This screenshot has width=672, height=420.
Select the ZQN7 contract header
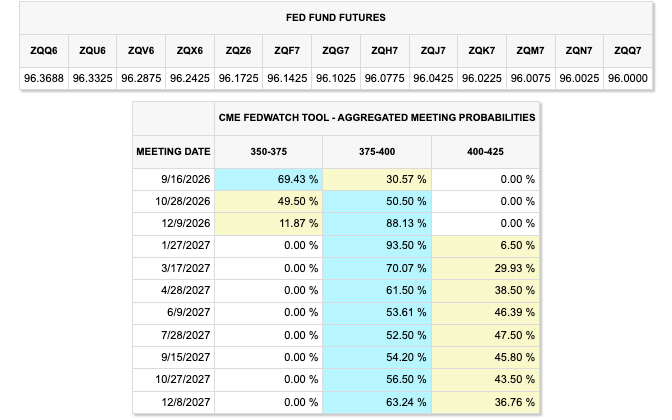pos(579,51)
